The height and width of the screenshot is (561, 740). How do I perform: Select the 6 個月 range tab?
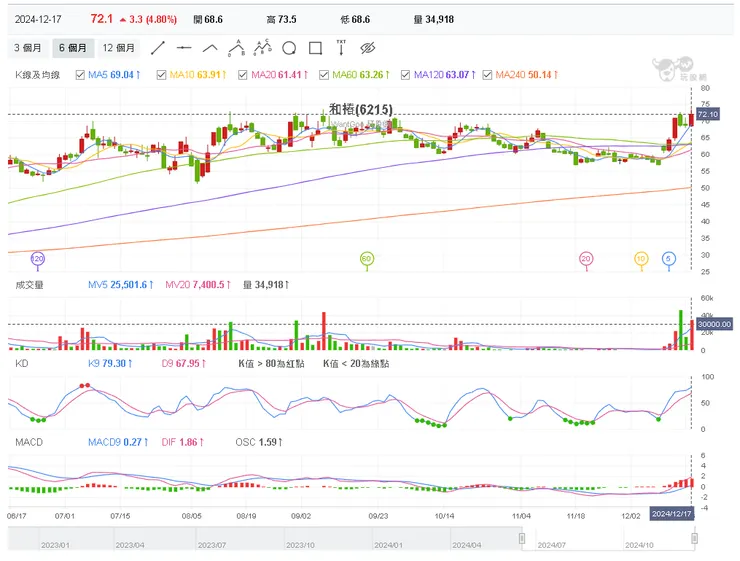coord(72,48)
